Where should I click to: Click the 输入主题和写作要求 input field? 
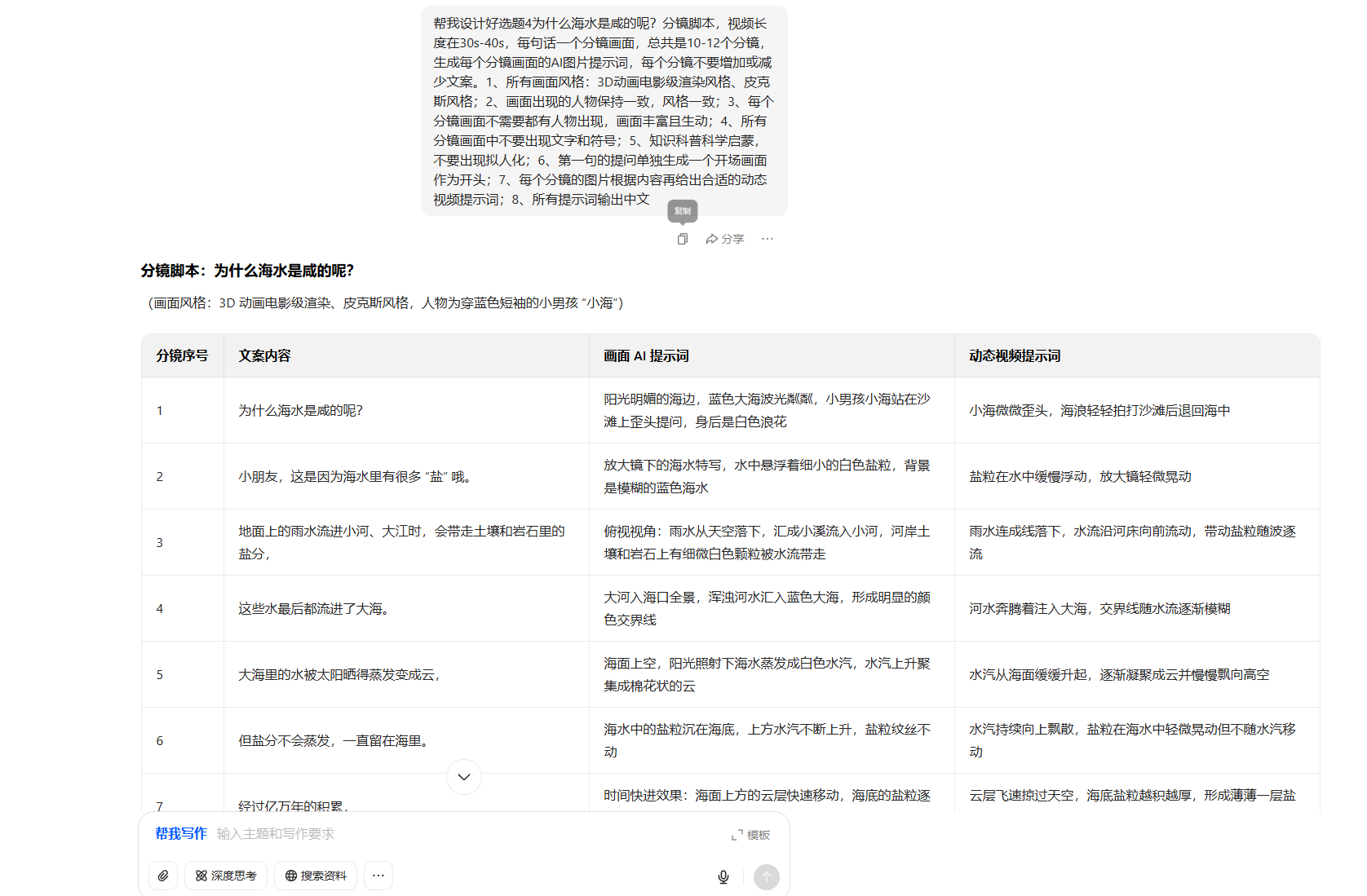click(x=277, y=834)
